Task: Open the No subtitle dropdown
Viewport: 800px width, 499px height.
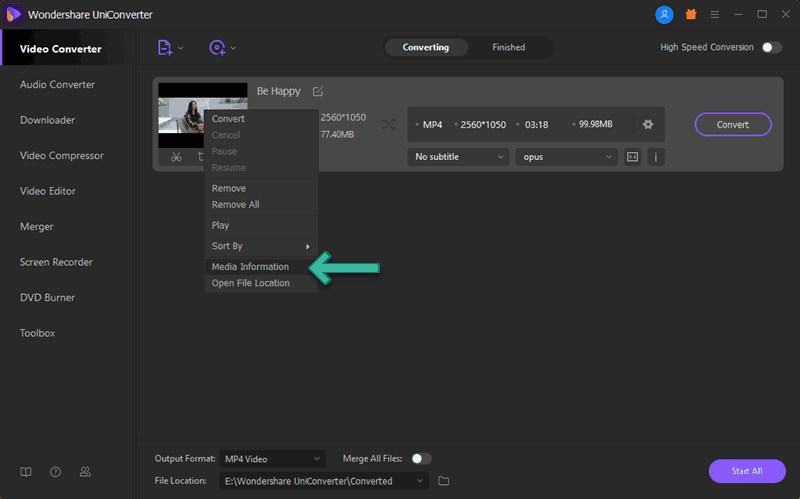Action: (458, 157)
